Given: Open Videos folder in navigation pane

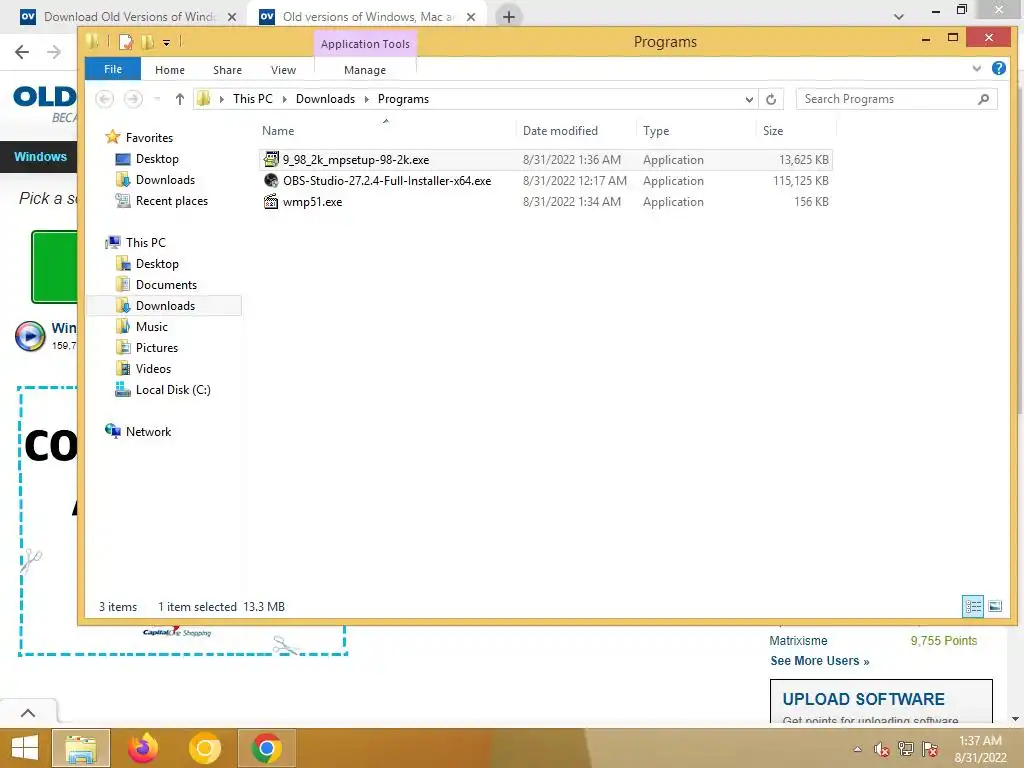Looking at the screenshot, I should [153, 368].
